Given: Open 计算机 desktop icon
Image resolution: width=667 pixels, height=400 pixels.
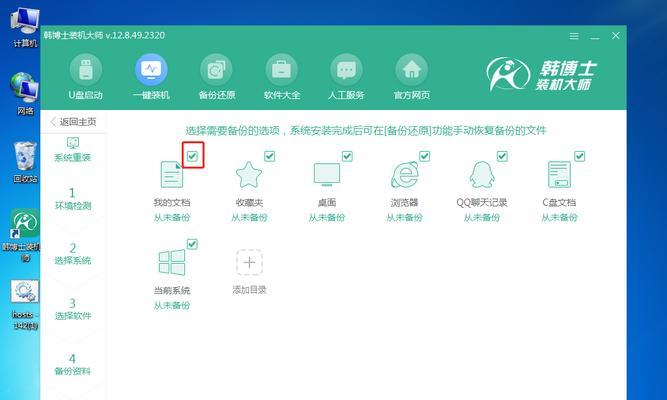Looking at the screenshot, I should (25, 28).
